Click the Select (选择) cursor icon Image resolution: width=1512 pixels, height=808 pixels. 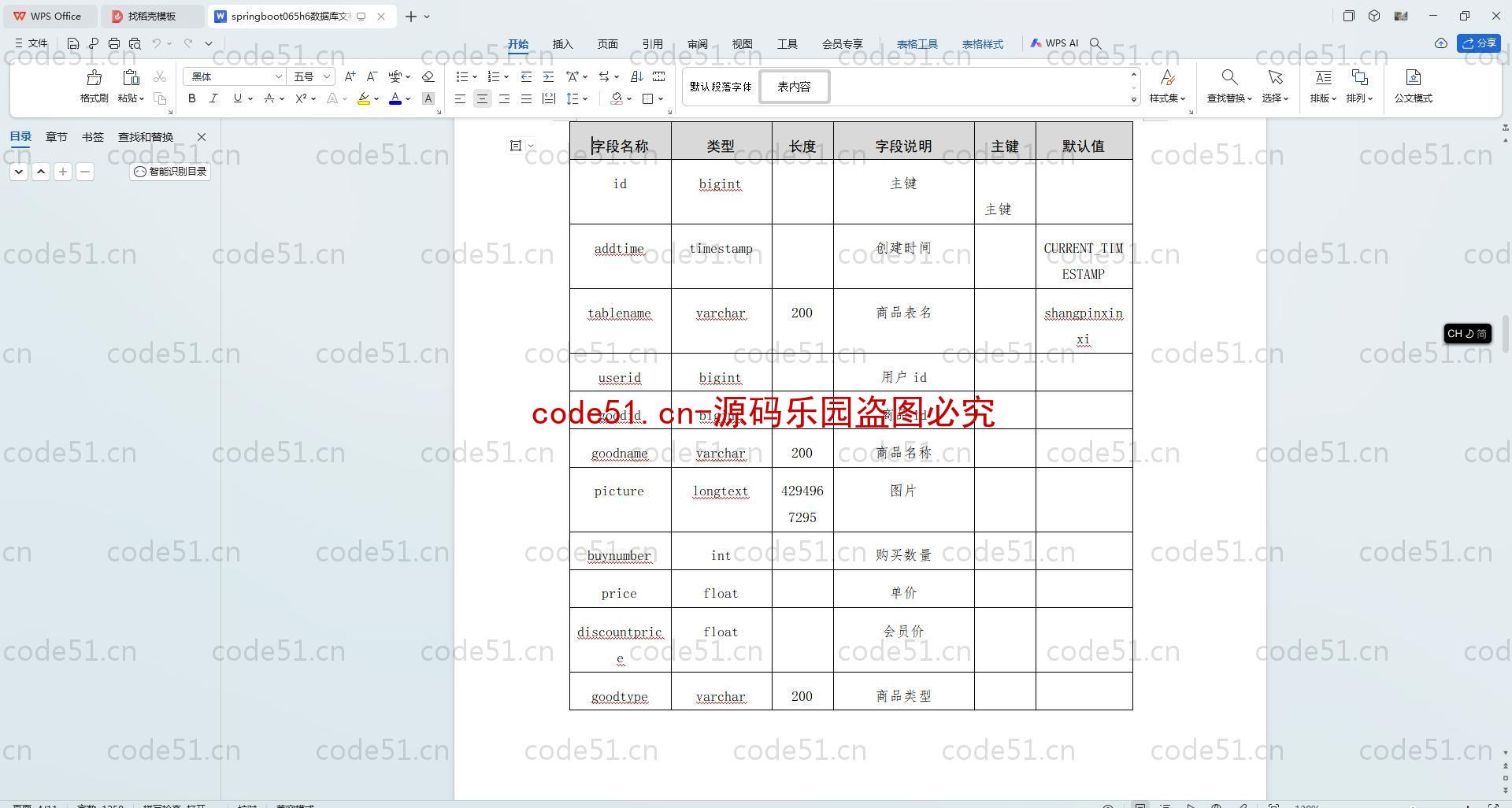tap(1275, 77)
